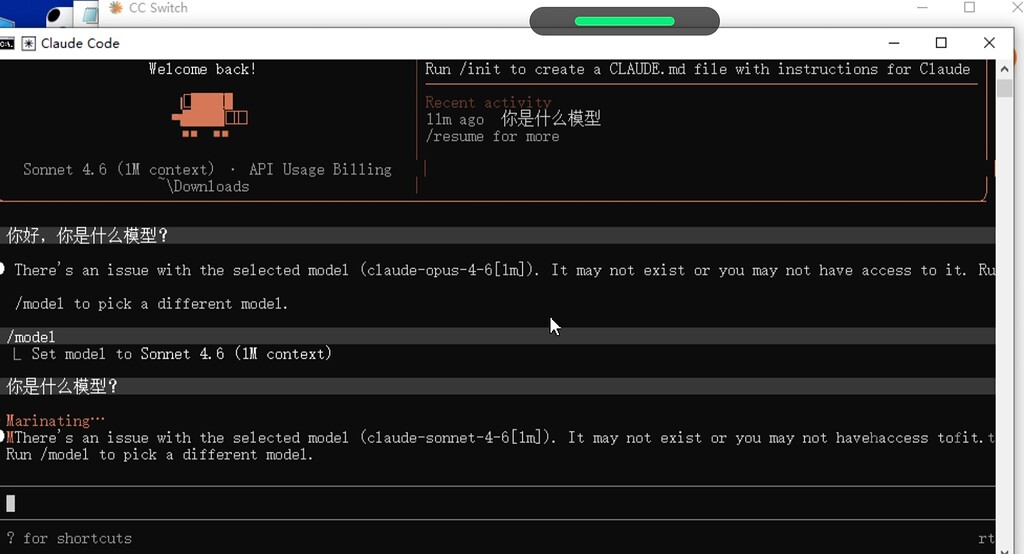Screen dimensions: 1024x554
Task: Click the '? for shortcuts' hint
Action: [69, 538]
